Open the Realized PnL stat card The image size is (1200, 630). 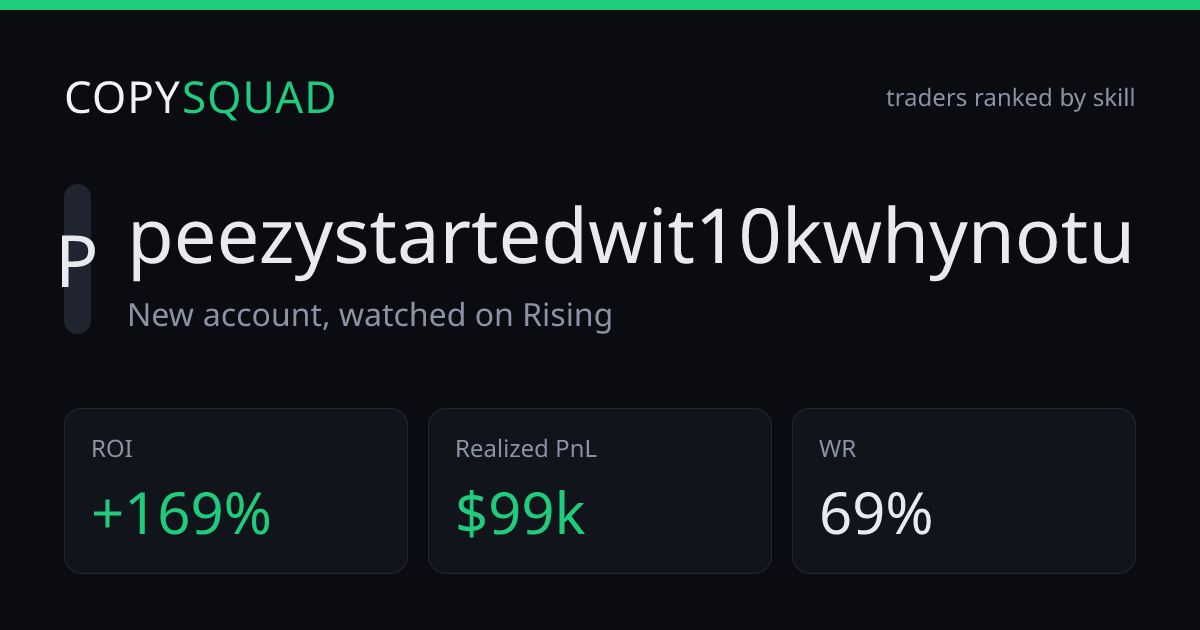[600, 491]
